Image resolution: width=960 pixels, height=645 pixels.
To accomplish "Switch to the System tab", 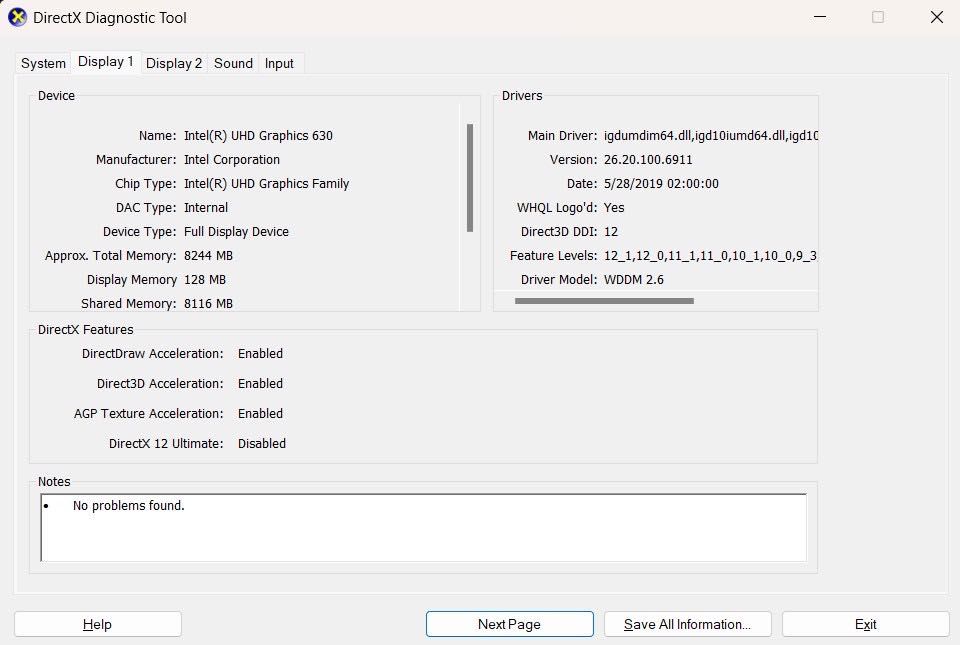I will [43, 63].
